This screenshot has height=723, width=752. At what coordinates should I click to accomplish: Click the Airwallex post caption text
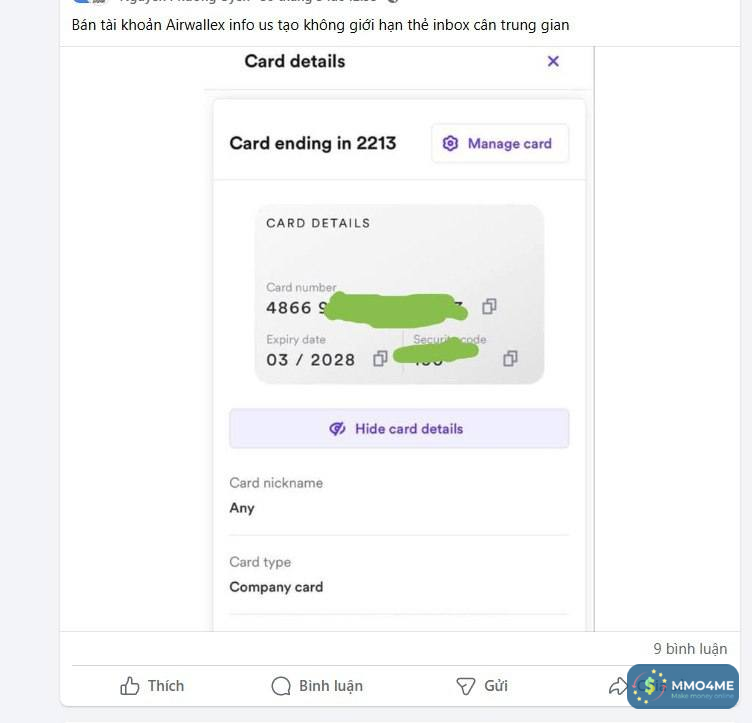pos(321,24)
